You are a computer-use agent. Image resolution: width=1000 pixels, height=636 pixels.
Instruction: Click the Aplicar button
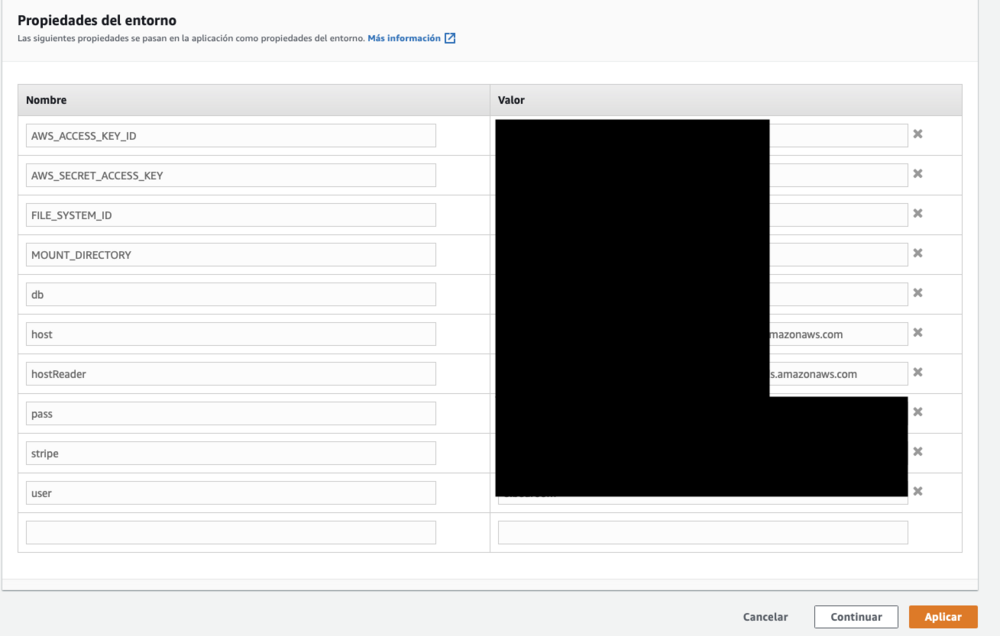[x=942, y=616]
